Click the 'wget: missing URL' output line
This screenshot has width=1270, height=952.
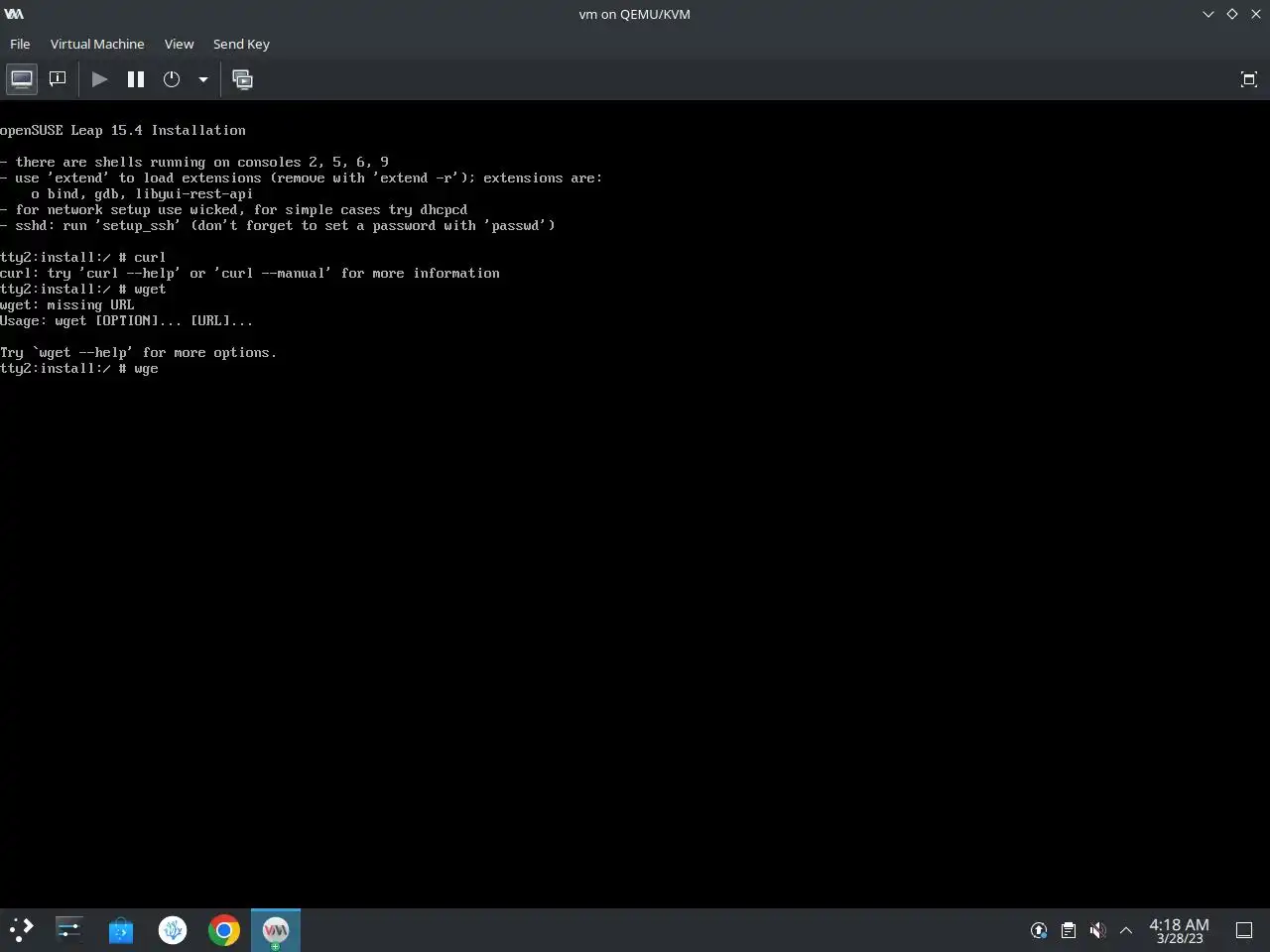pos(67,304)
